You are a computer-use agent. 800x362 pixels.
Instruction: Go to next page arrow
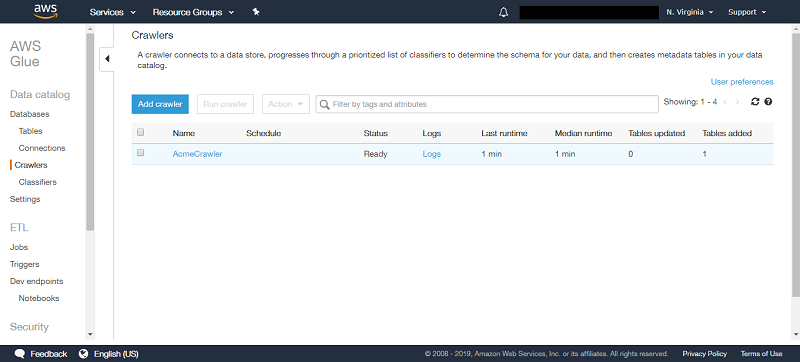[x=737, y=102]
